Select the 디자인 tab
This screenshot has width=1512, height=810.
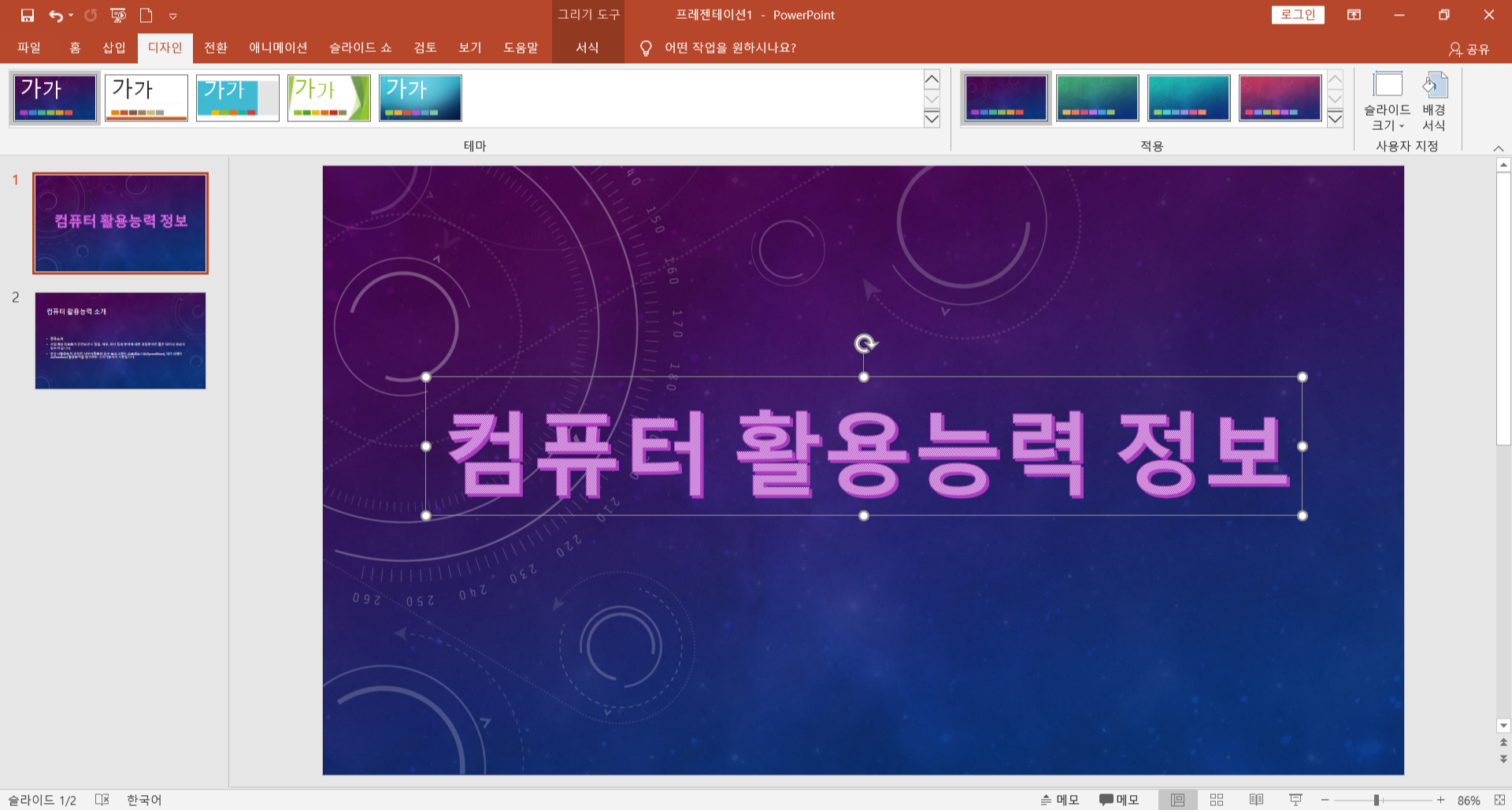click(x=165, y=48)
